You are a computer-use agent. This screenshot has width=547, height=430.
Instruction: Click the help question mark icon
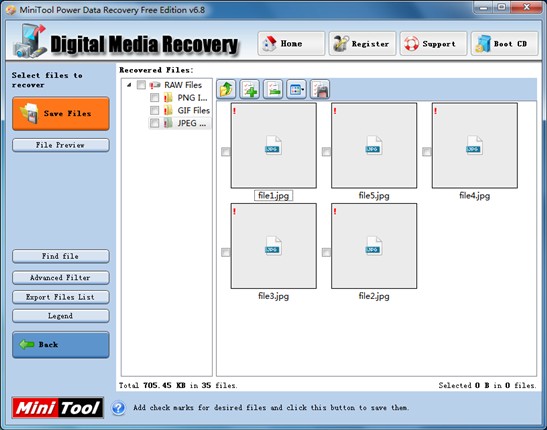tap(119, 408)
